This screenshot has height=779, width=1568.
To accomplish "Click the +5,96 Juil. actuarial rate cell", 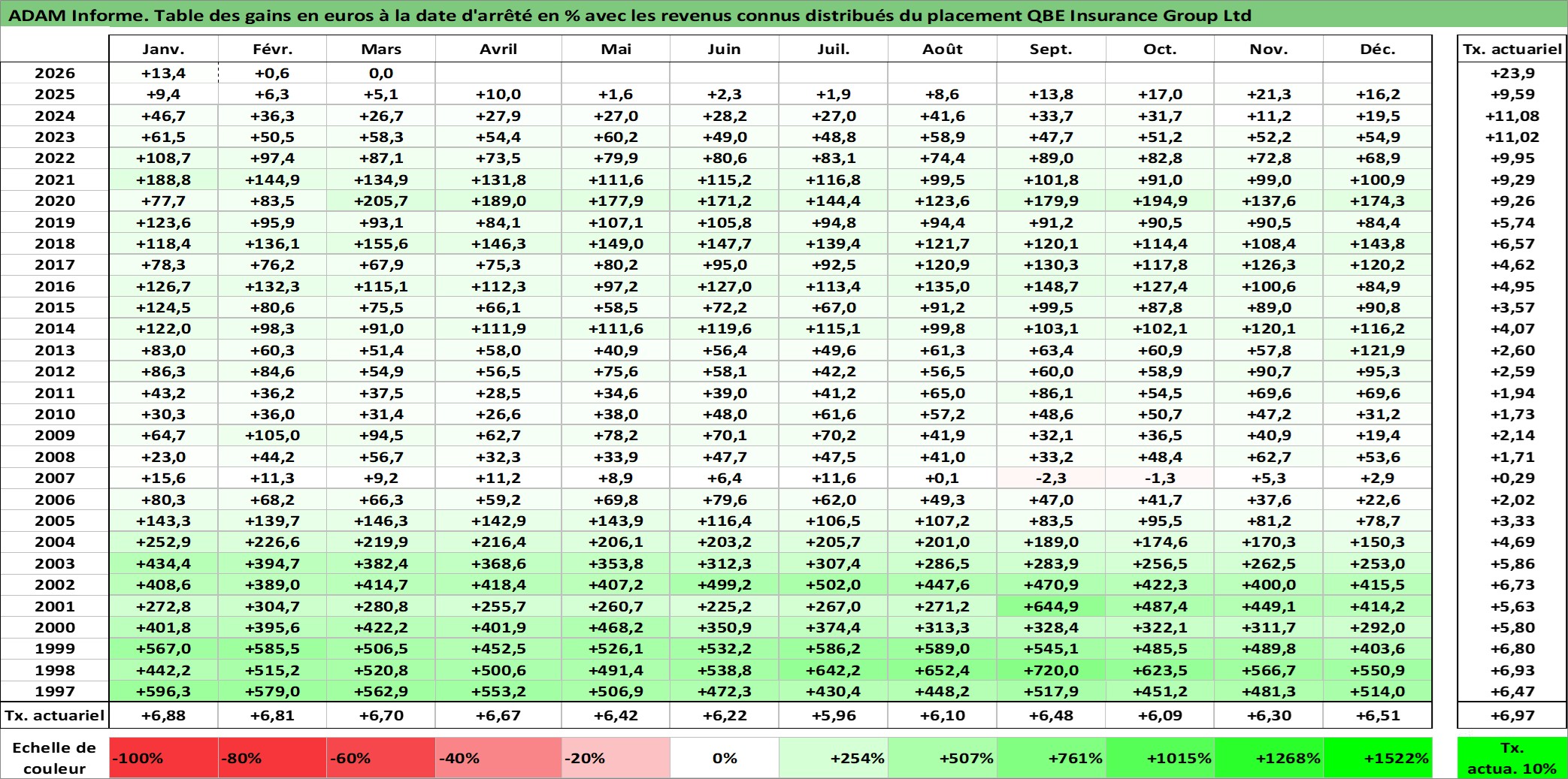I will pos(834,715).
